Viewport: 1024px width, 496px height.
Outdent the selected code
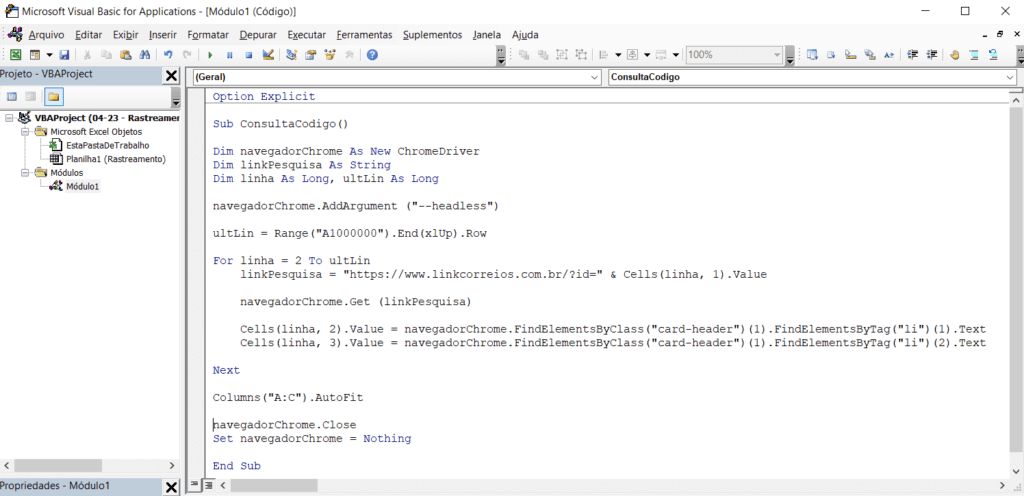coord(932,55)
